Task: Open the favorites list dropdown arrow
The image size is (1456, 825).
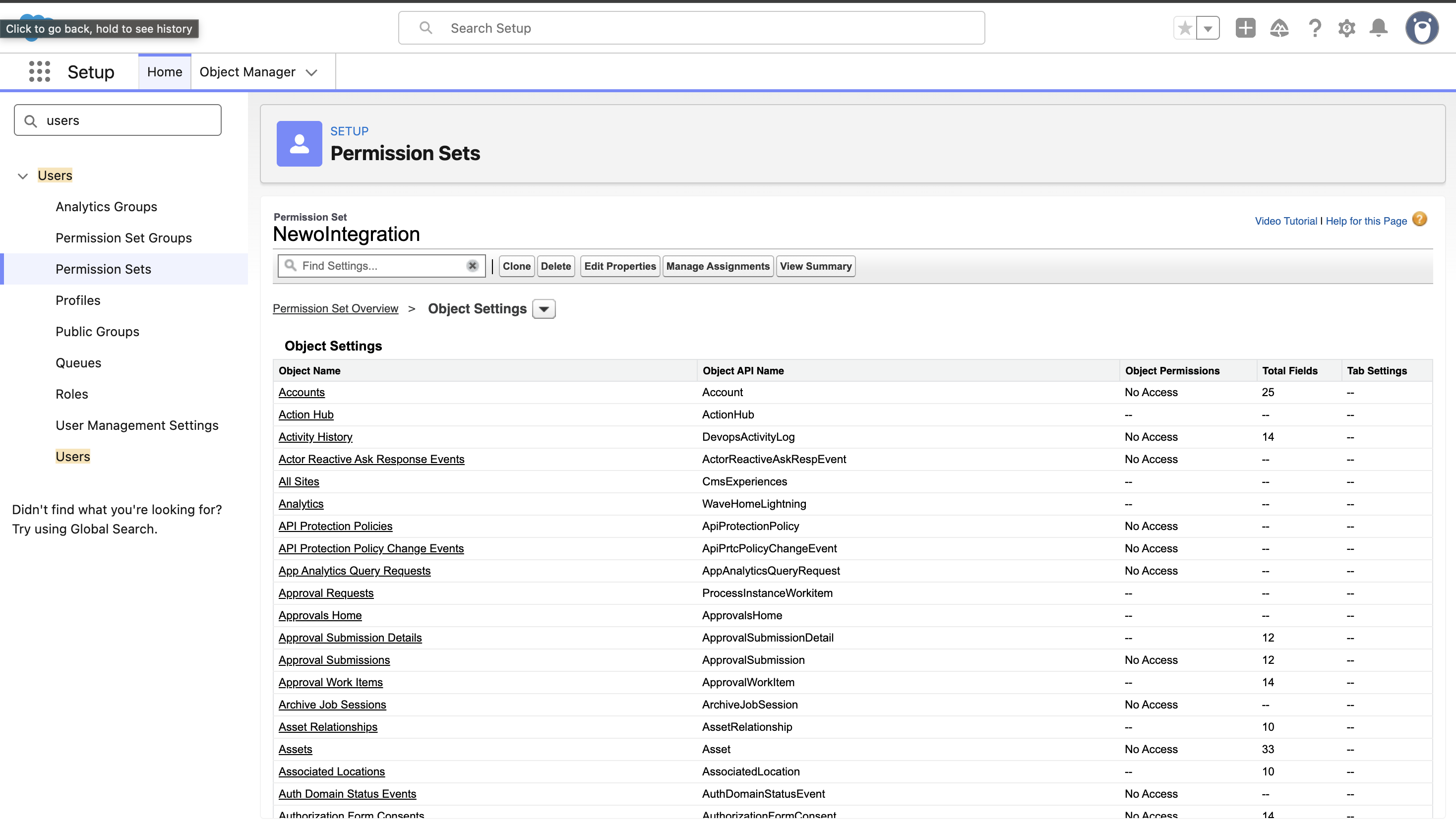Action: pyautogui.click(x=1208, y=28)
